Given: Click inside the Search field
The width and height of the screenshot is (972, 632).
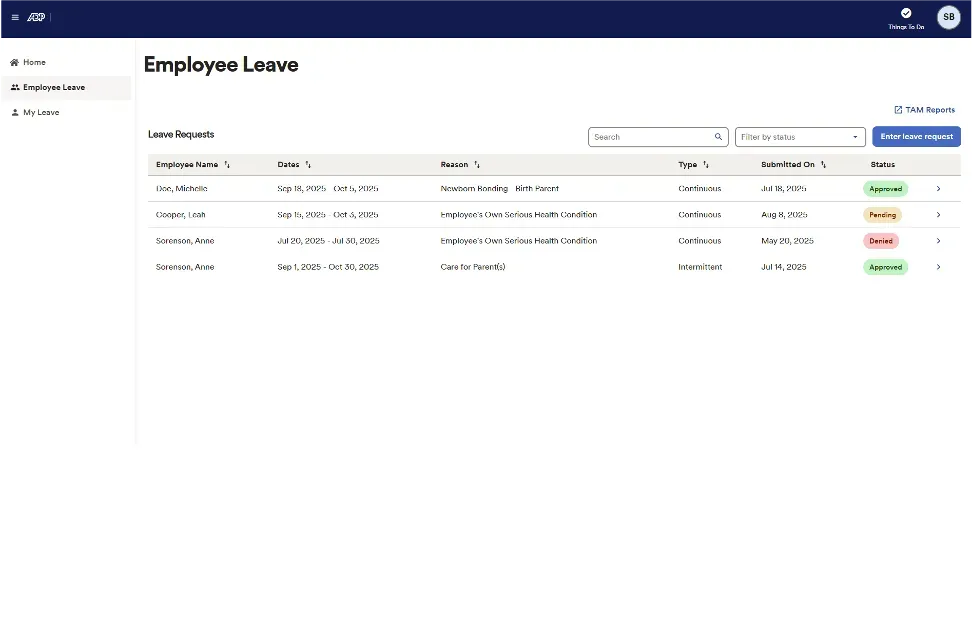Looking at the screenshot, I should click(x=650, y=136).
